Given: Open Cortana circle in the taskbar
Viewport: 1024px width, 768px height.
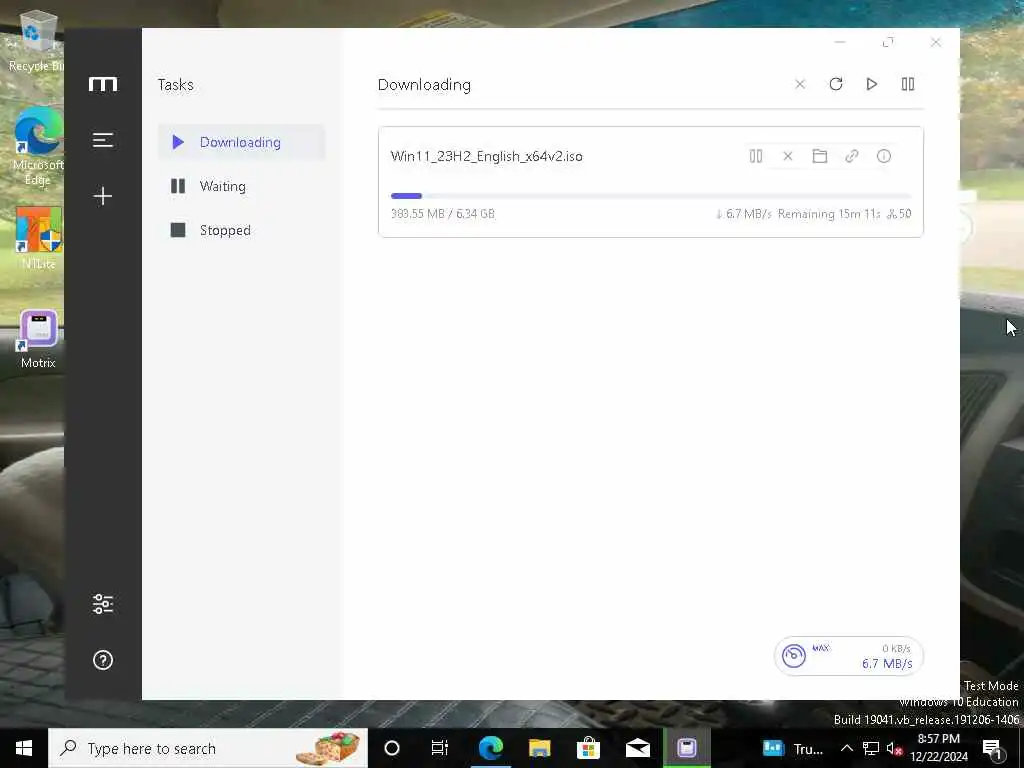Looking at the screenshot, I should click(x=392, y=748).
